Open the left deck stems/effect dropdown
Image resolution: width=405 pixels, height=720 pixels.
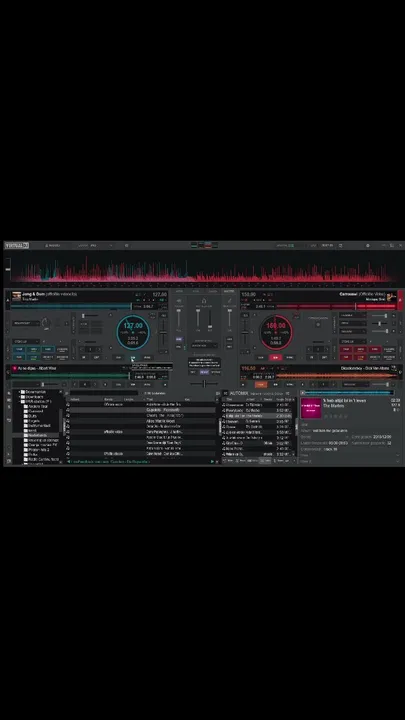click(x=26, y=342)
